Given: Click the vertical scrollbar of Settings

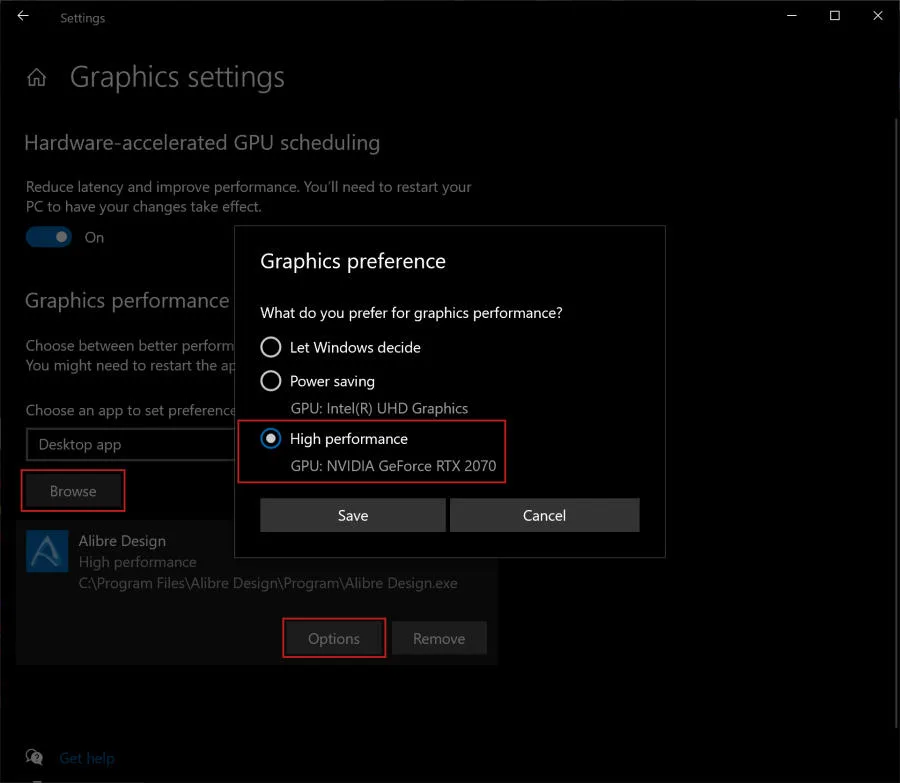Looking at the screenshot, I should pyautogui.click(x=896, y=422).
